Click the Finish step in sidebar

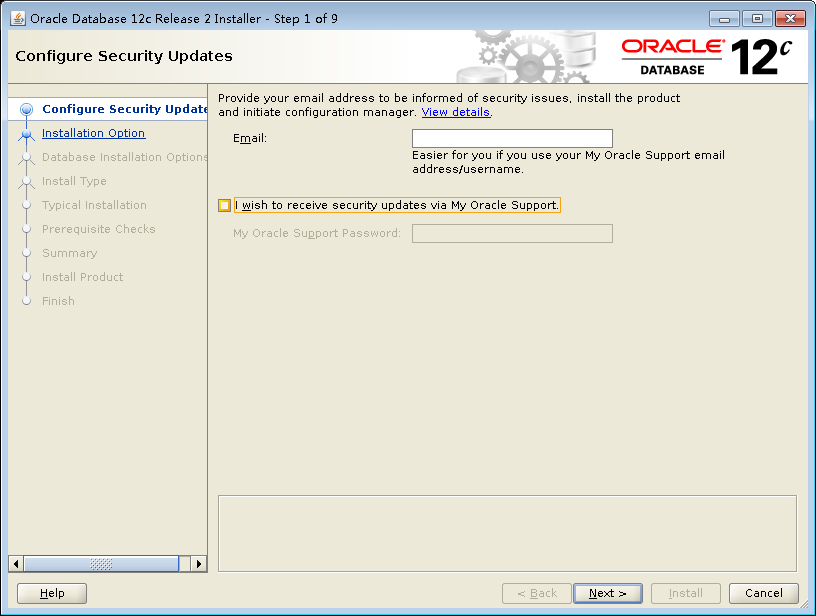58,301
